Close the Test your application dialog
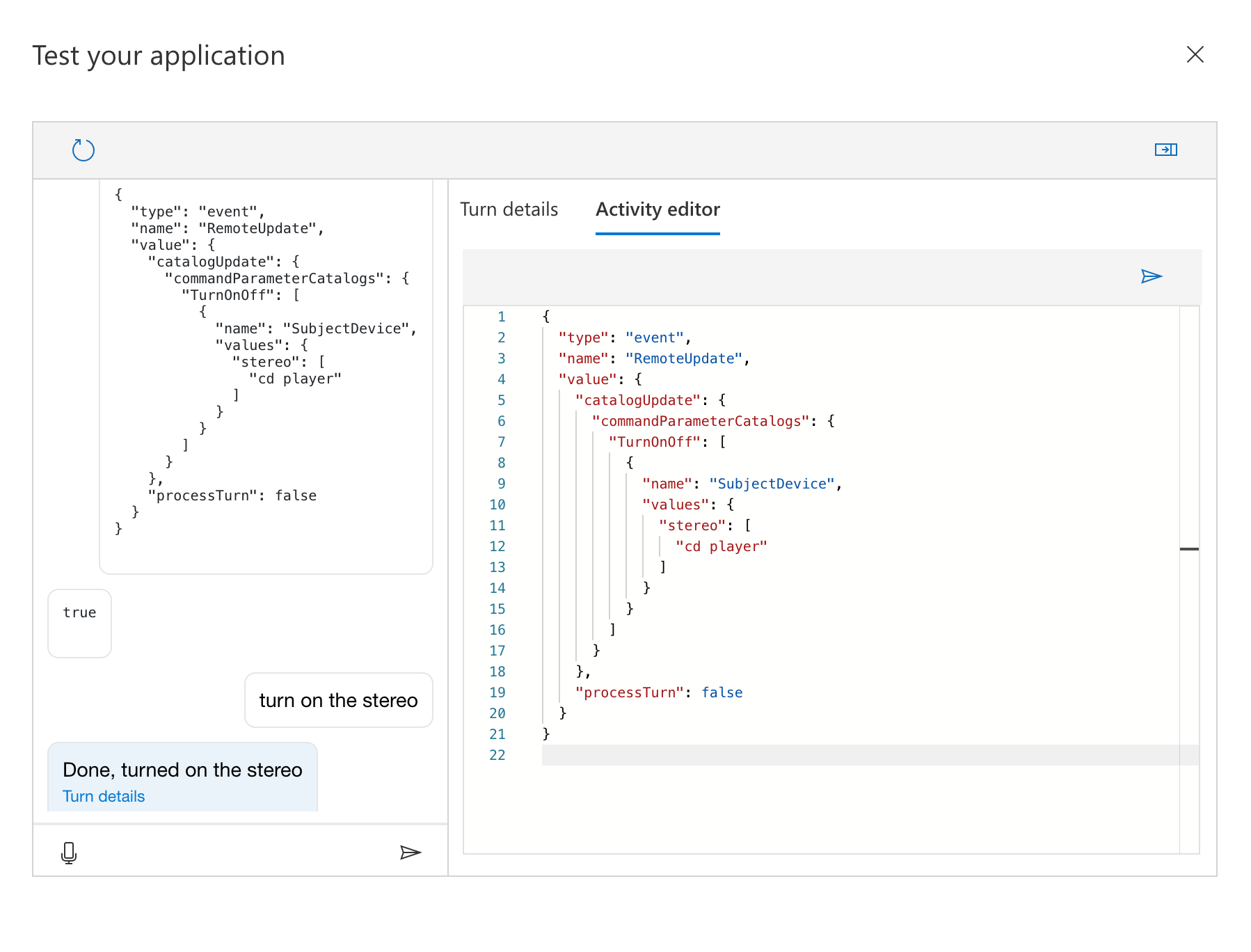This screenshot has height=952, width=1251. (x=1195, y=54)
